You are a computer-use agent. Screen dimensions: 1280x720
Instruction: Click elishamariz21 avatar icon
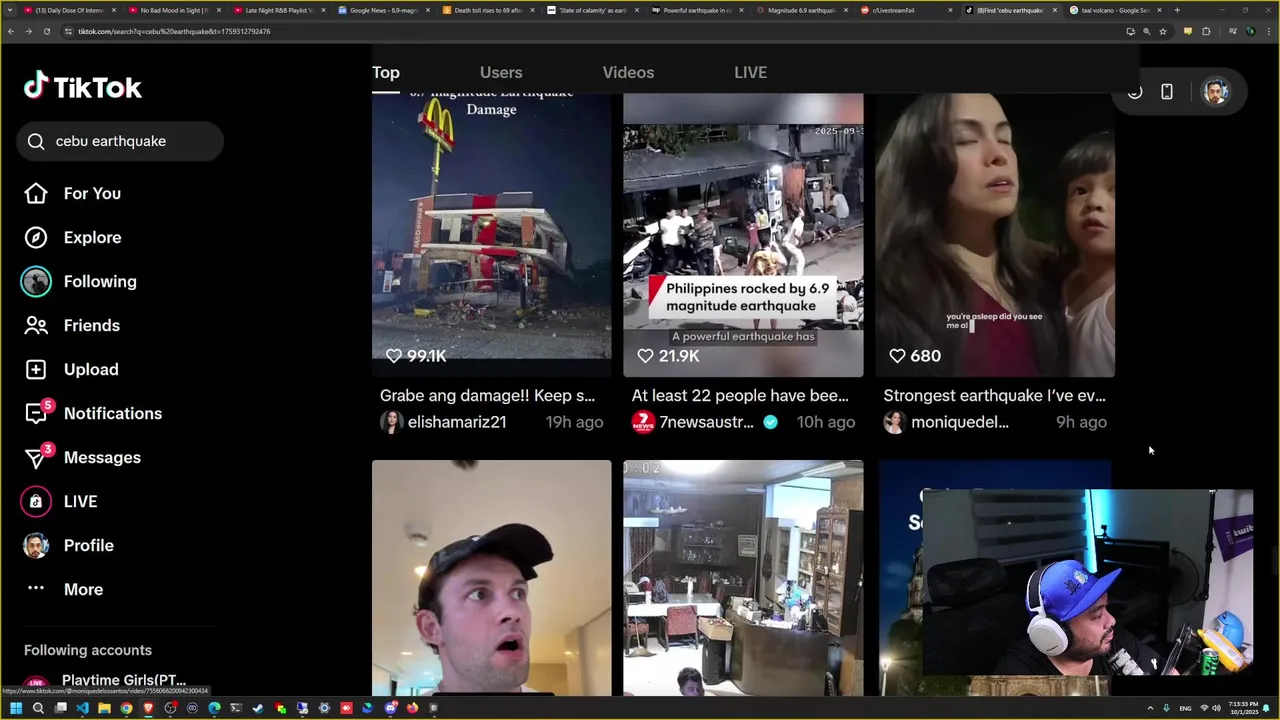392,422
